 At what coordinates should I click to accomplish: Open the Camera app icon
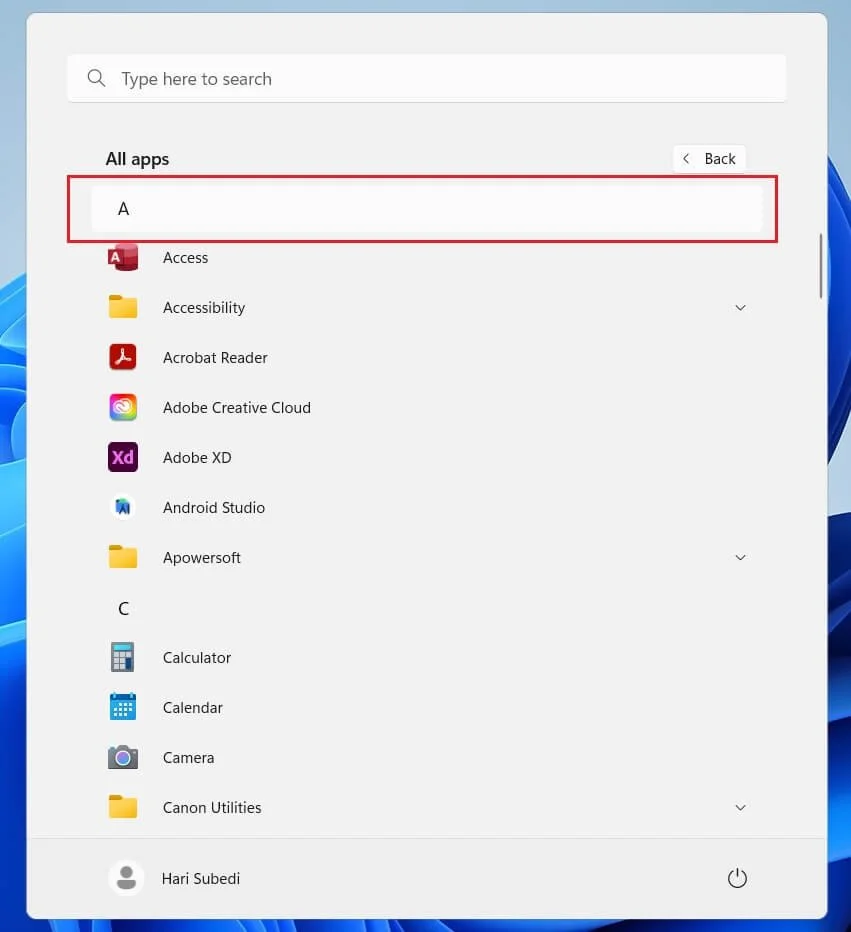[122, 757]
